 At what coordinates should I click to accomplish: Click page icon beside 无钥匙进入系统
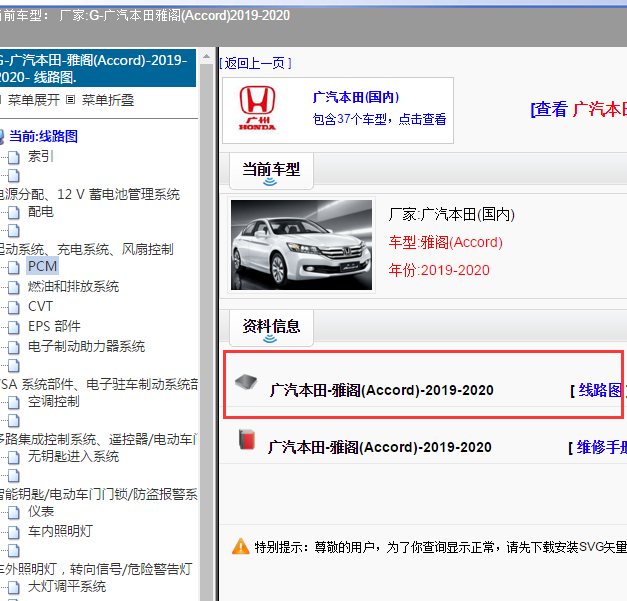(x=14, y=457)
